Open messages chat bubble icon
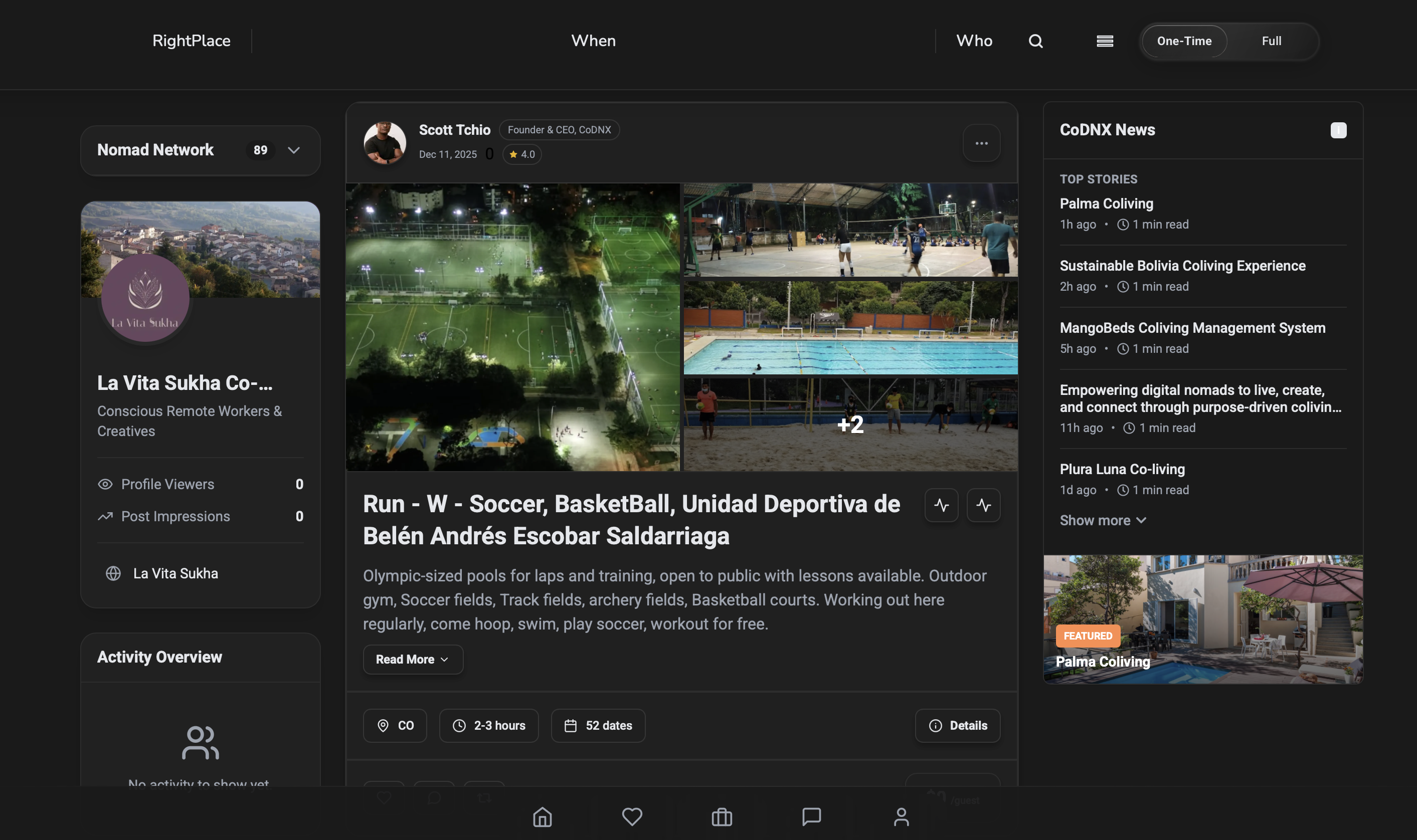The image size is (1417, 840). point(811,816)
